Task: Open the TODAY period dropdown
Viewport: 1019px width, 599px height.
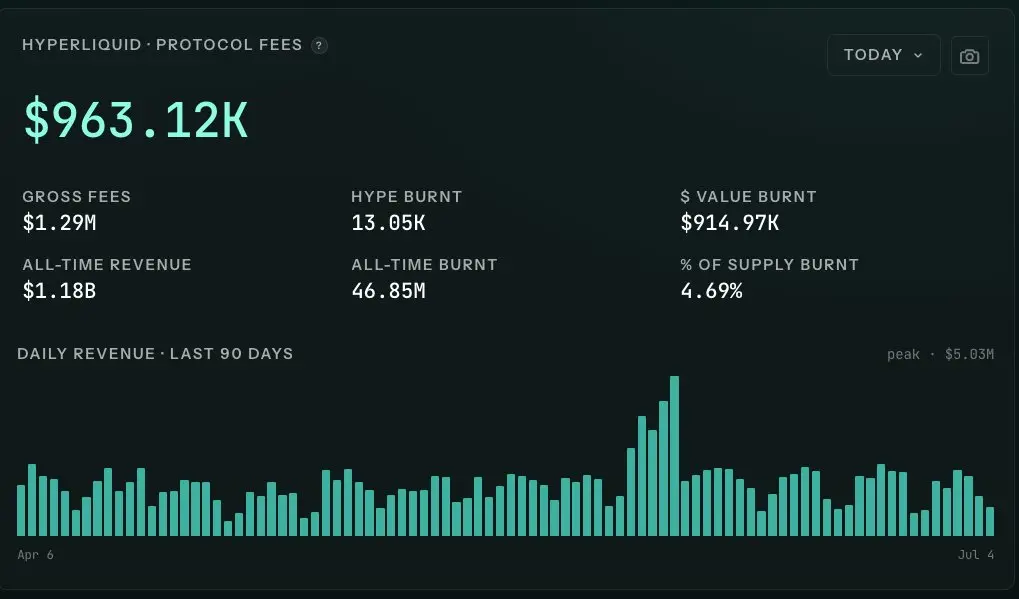Action: [x=883, y=55]
